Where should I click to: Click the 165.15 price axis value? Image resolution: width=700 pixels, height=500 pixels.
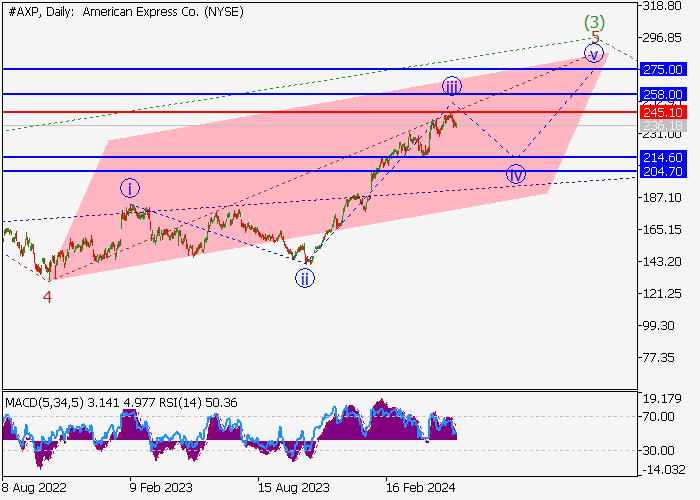[x=662, y=229]
